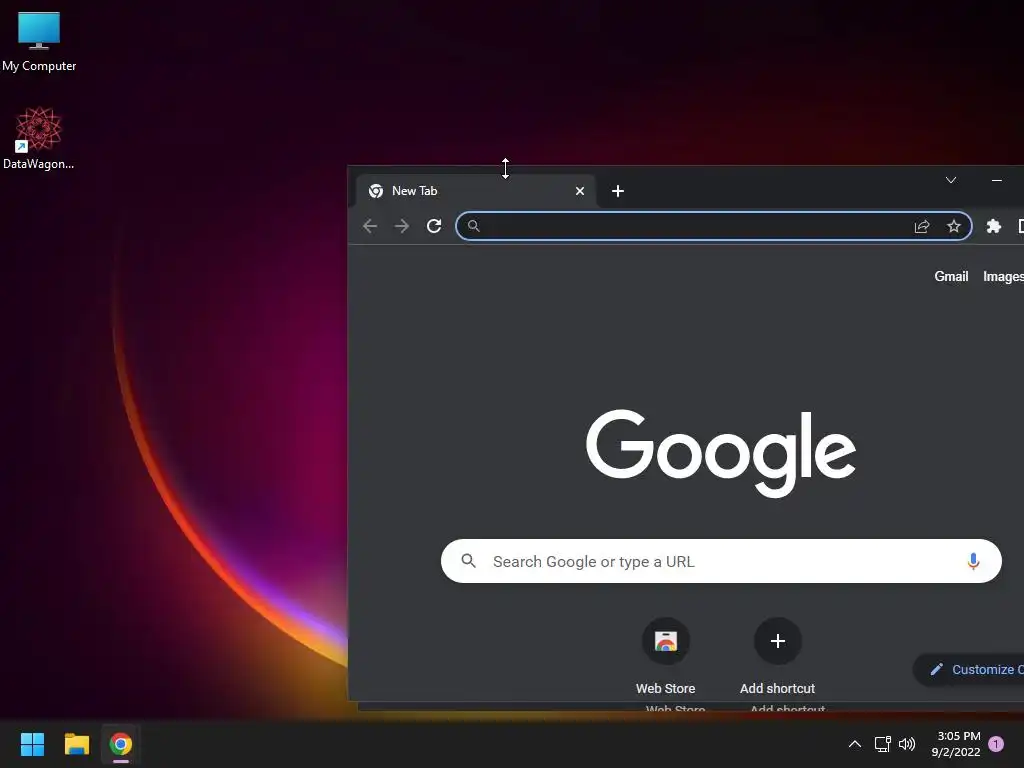This screenshot has width=1024, height=768.
Task: Open the DataWagon desktop shortcut
Action: (39, 138)
